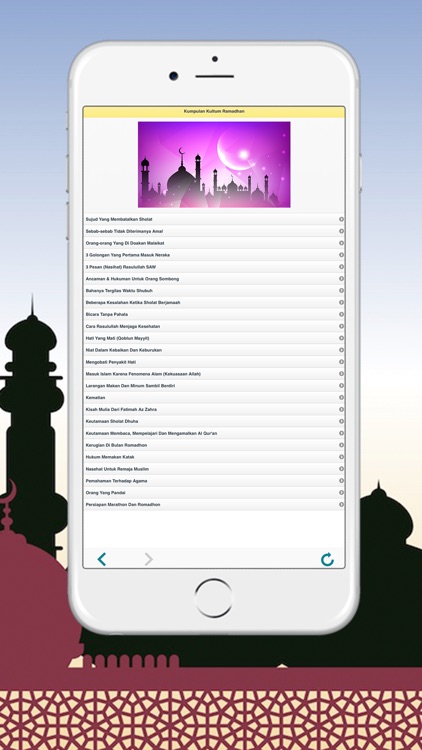Tap the purple mosque banner image
The image size is (422, 750).
point(214,165)
